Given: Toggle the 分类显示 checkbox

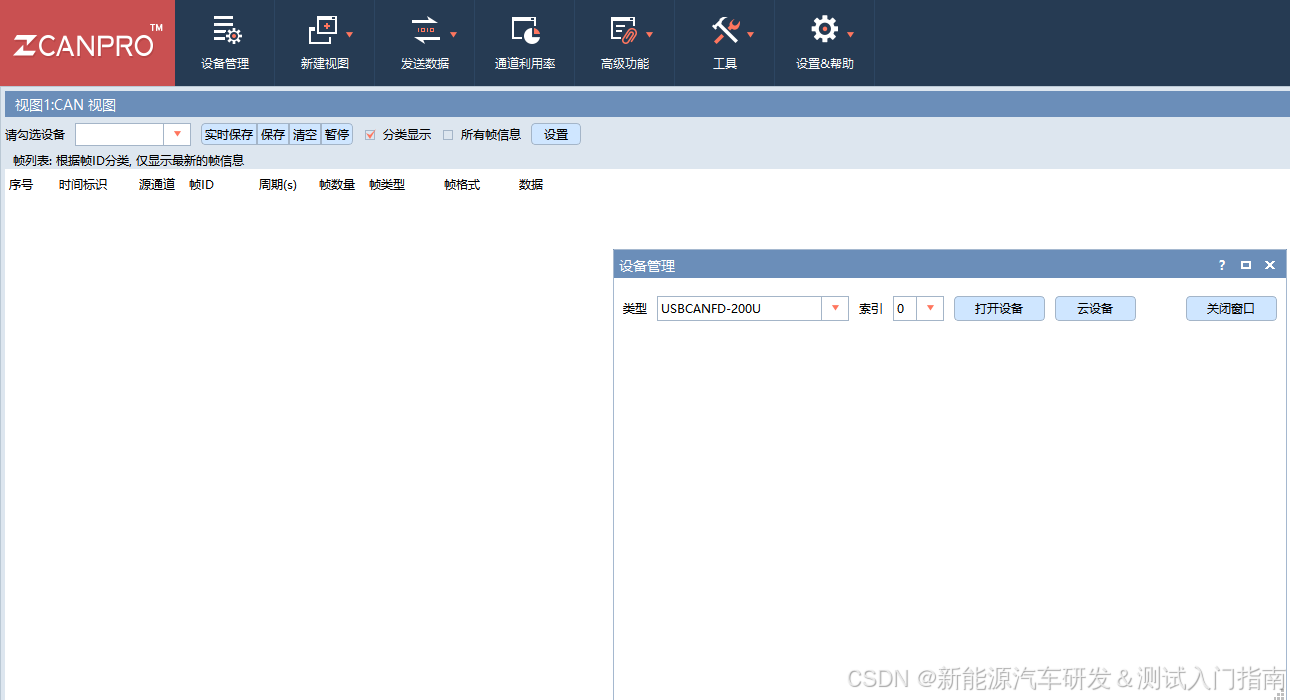Looking at the screenshot, I should 370,135.
